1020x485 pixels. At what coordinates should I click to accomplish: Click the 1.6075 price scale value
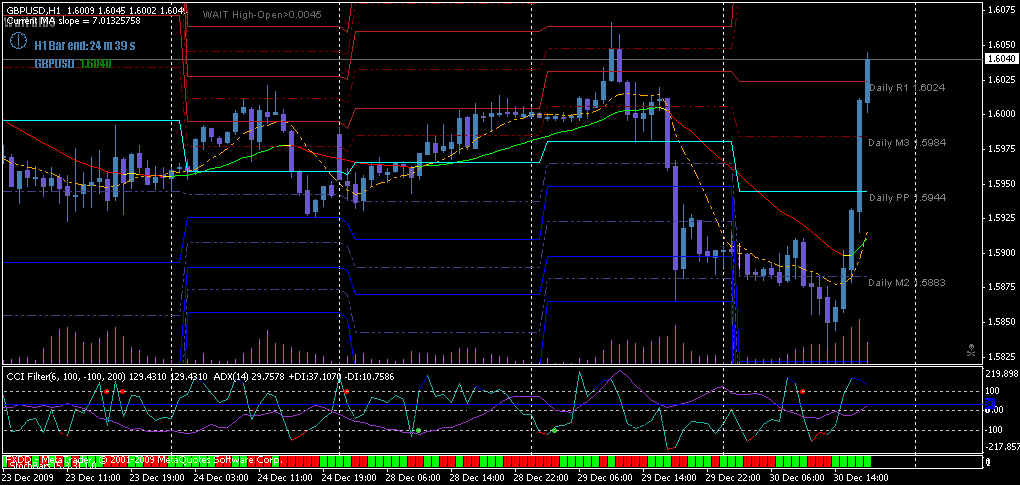click(1002, 10)
